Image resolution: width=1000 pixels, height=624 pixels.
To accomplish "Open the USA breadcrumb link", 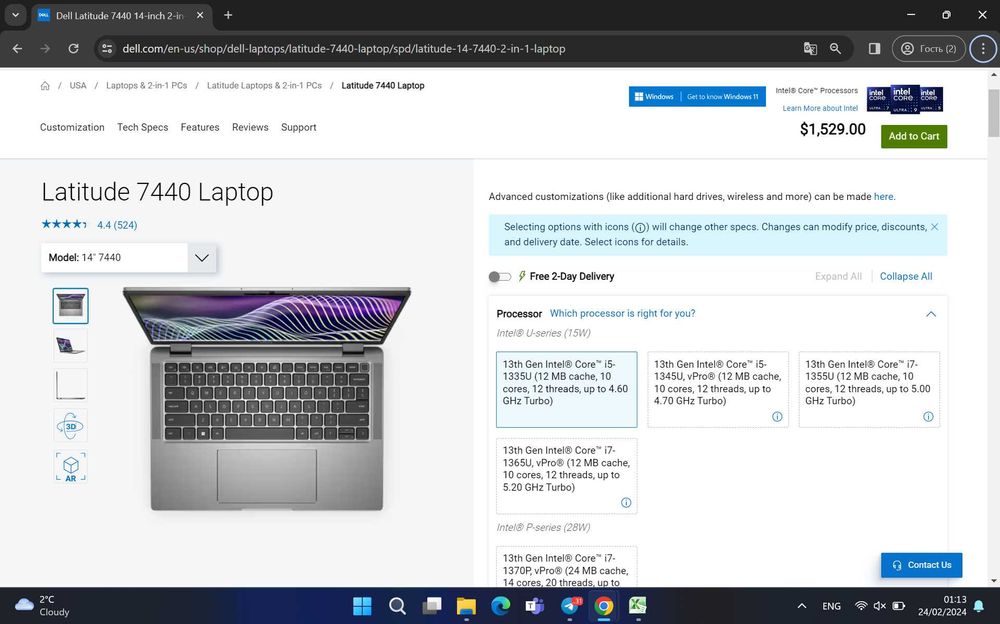I will tap(78, 85).
